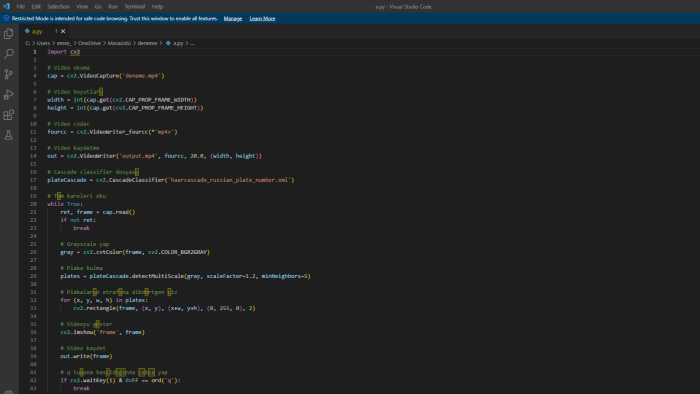Viewport: 700px width, 394px height.
Task: Click the deneme breadcrumb folder
Action: [147, 43]
